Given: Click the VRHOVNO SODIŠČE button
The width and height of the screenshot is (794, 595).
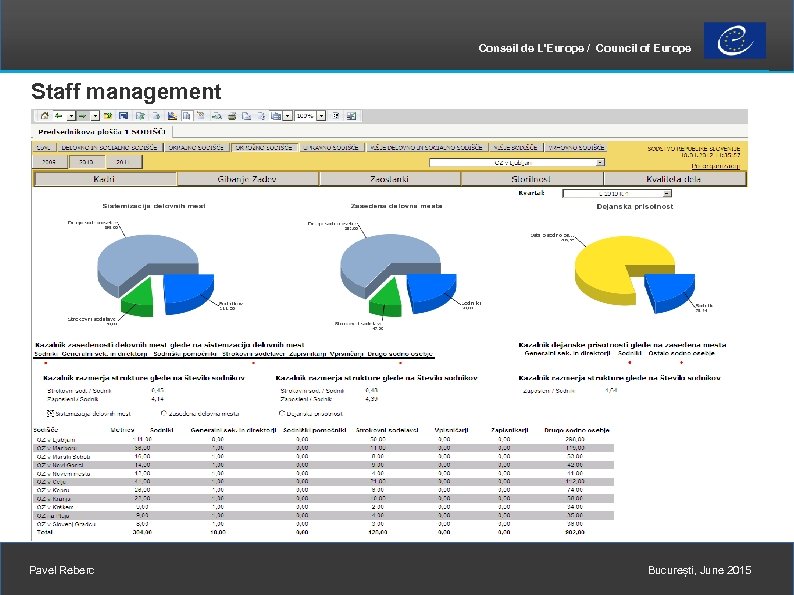Looking at the screenshot, I should pos(576,147).
